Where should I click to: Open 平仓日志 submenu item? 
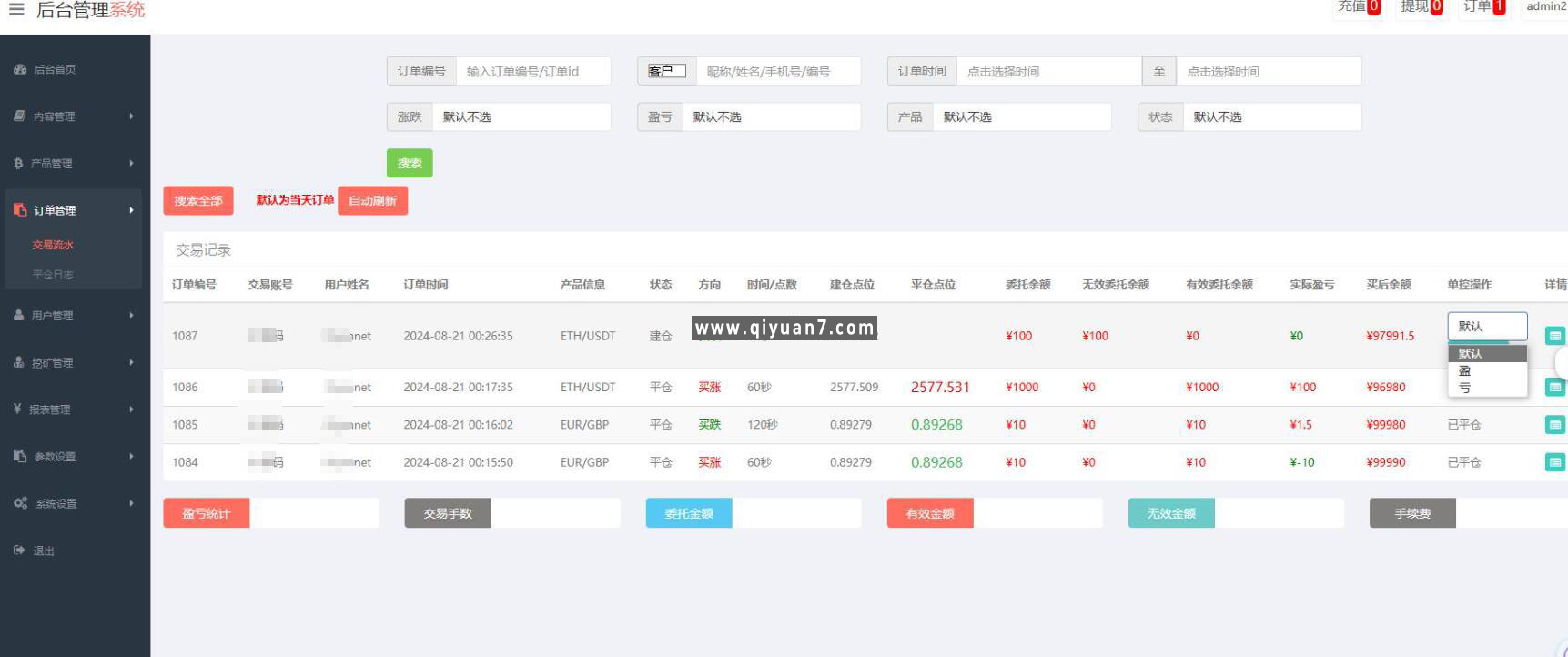pyautogui.click(x=53, y=275)
